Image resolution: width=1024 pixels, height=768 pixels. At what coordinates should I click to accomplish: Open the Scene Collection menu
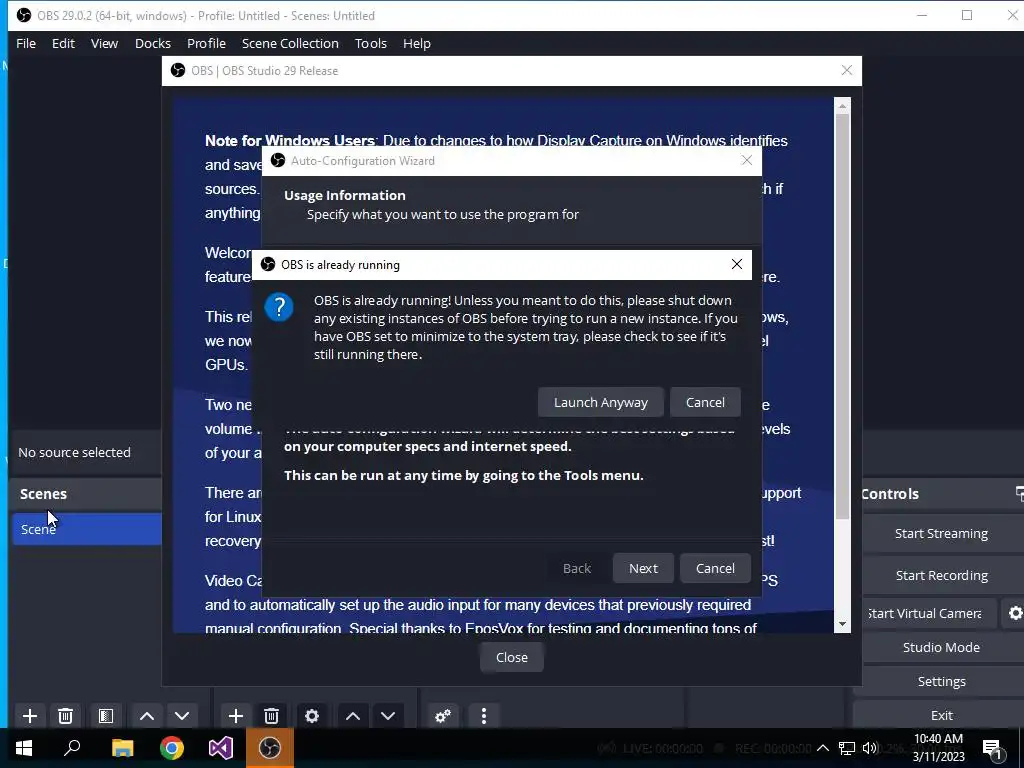pos(290,43)
